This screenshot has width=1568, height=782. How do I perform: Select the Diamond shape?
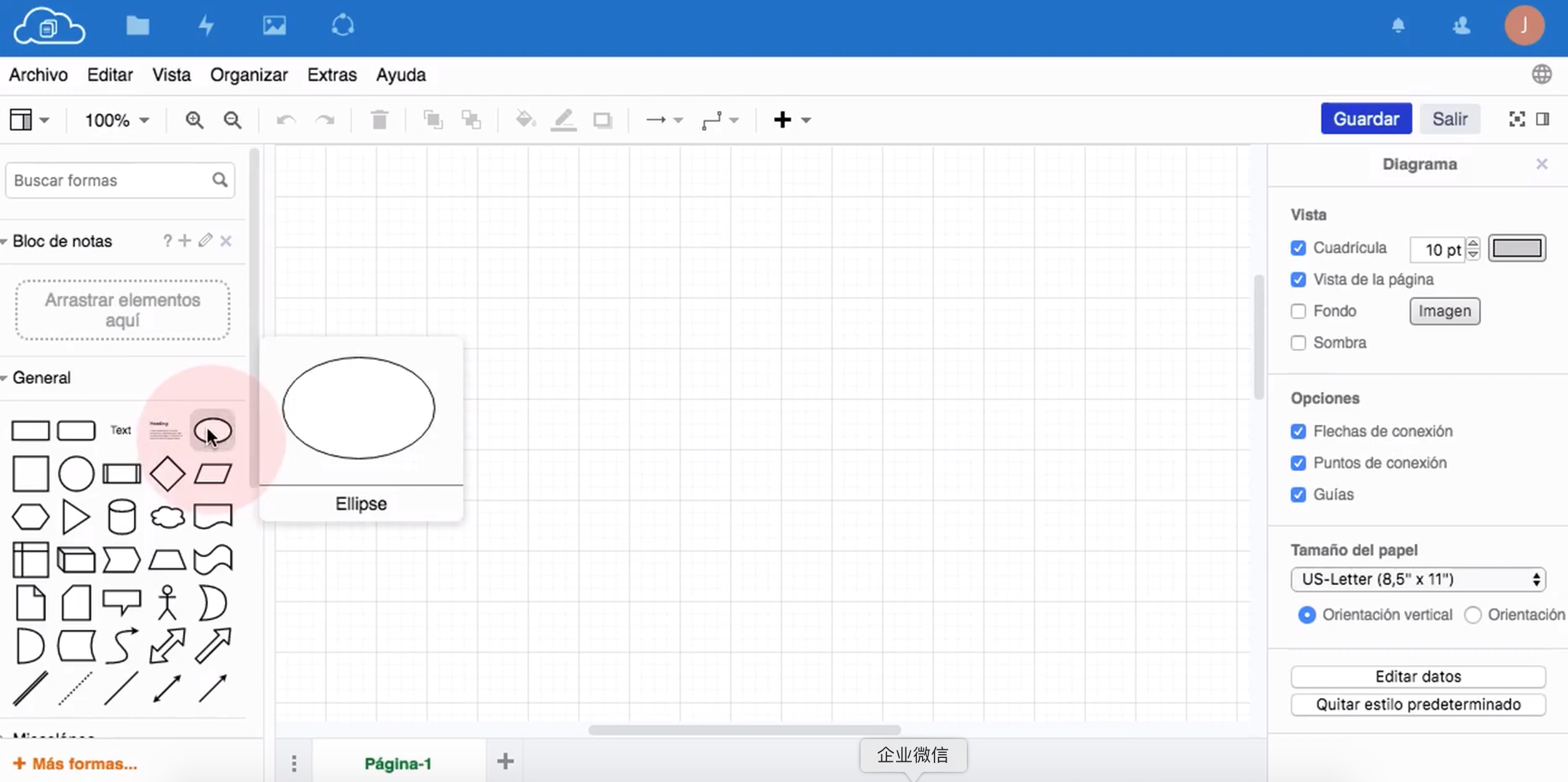click(x=167, y=474)
